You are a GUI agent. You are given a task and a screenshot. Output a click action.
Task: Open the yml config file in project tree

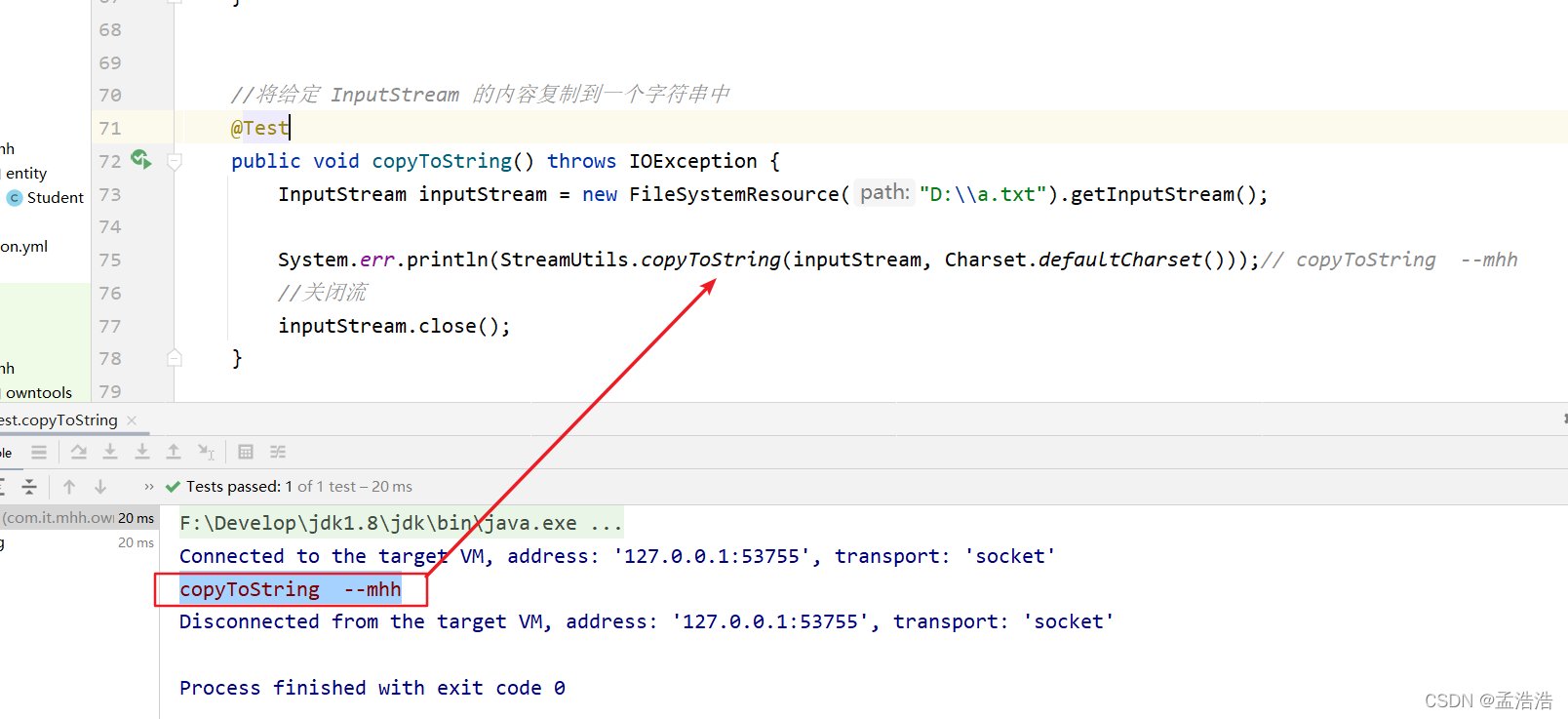pyautogui.click(x=23, y=246)
